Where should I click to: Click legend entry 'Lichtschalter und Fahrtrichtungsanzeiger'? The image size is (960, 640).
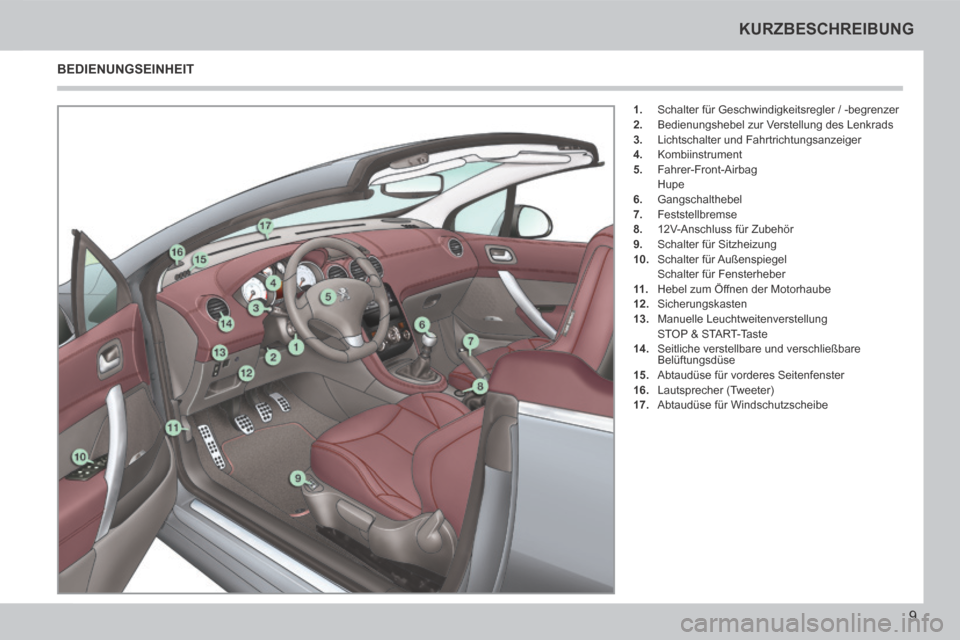(759, 140)
